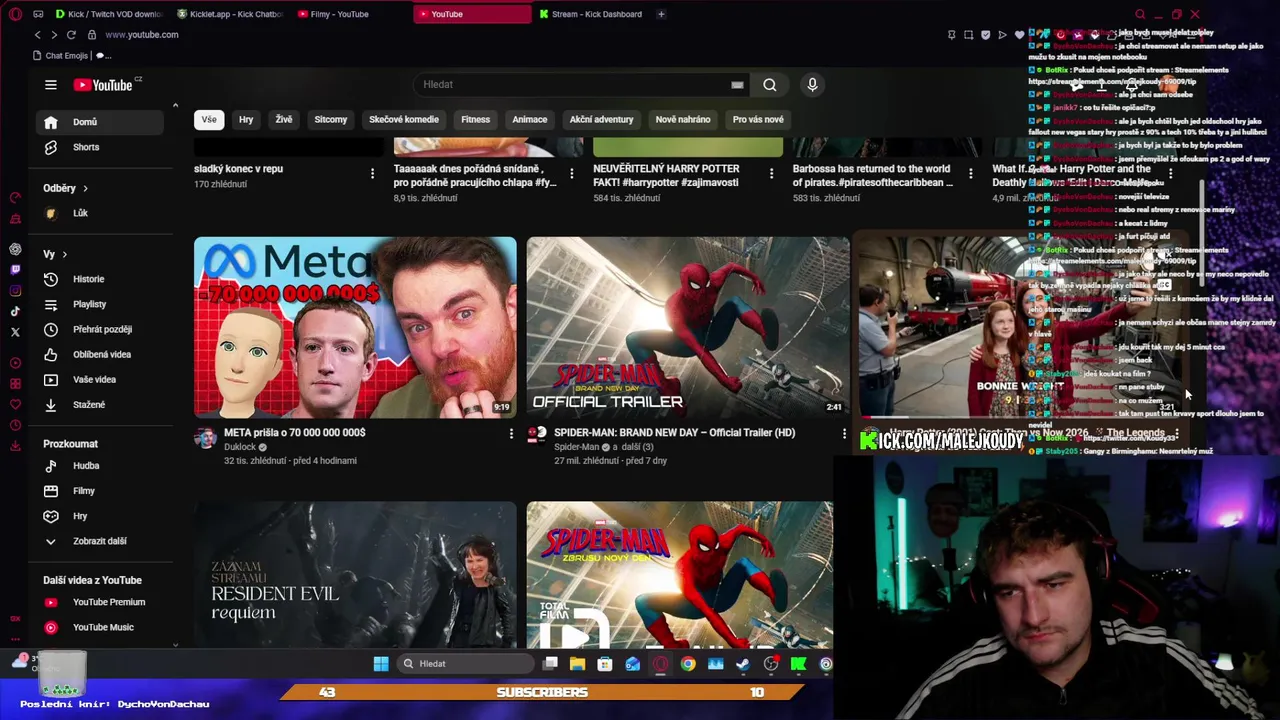Click the Spider-Man channel name under the trailer
This screenshot has width=1280, height=720.
(x=576, y=447)
